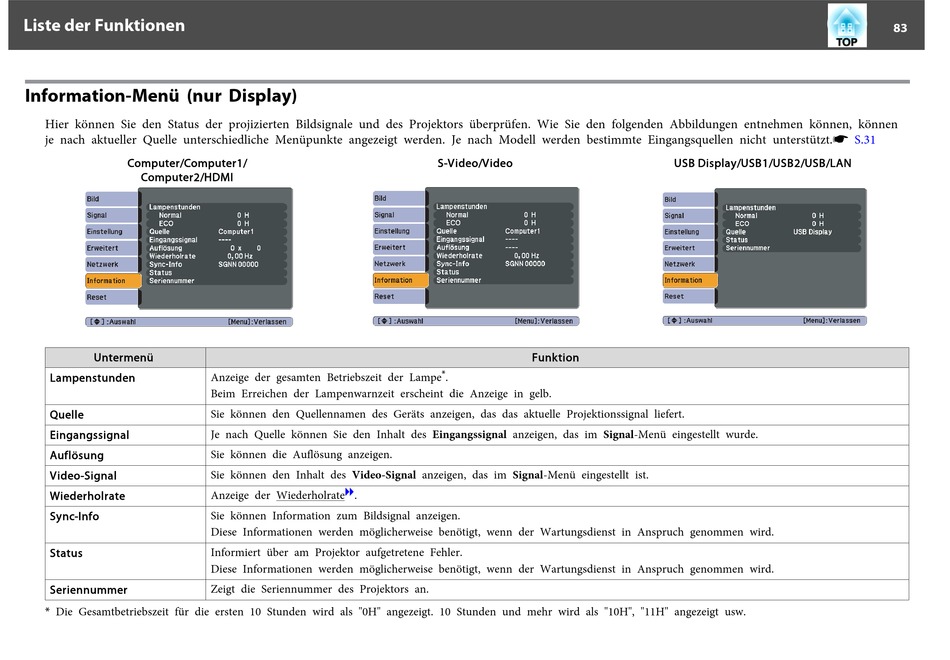This screenshot has height=660, width=950.
Task: Select the Video-Signal table row label
Action: [83, 476]
